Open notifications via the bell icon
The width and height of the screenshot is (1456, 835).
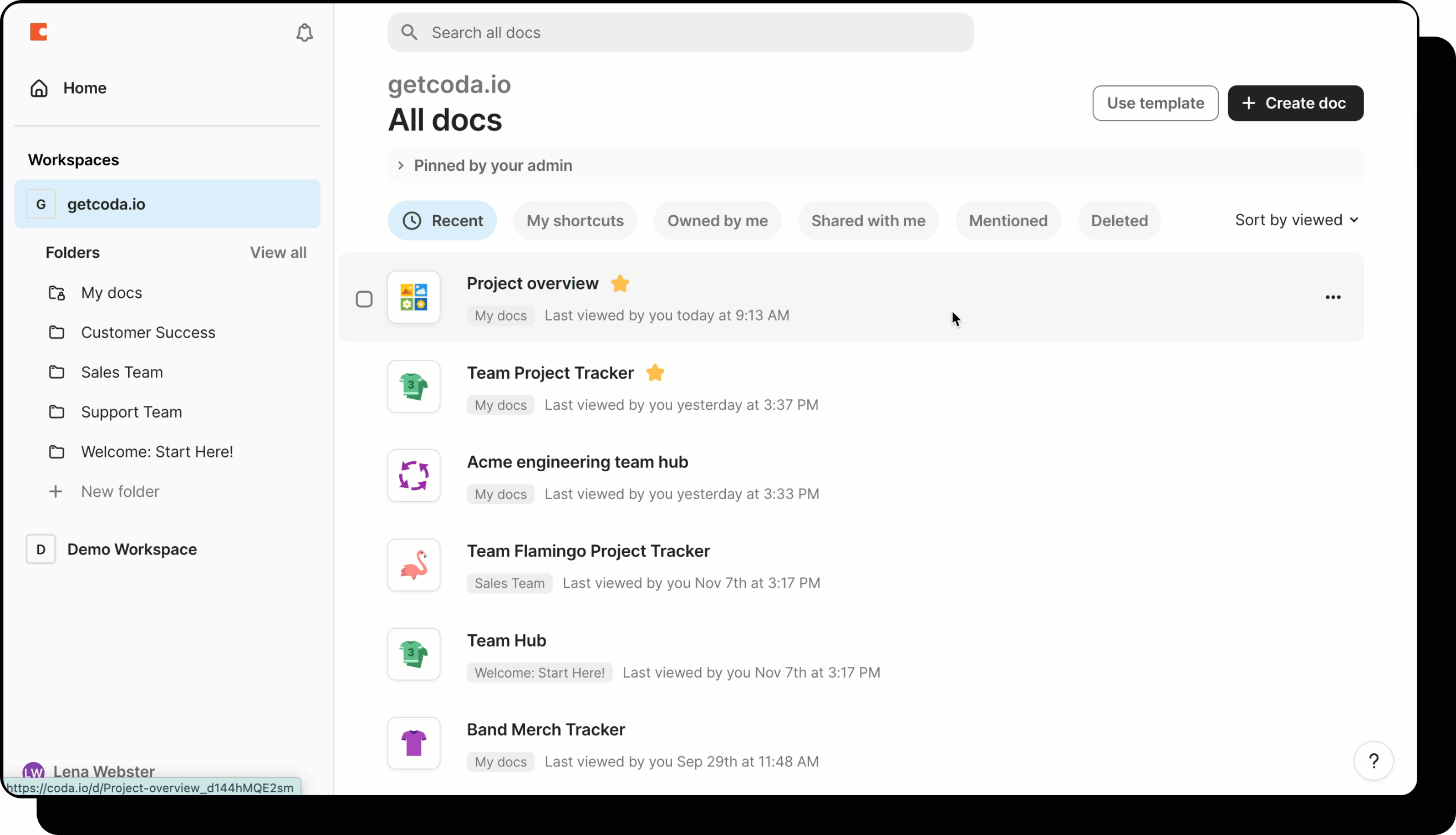pyautogui.click(x=304, y=33)
